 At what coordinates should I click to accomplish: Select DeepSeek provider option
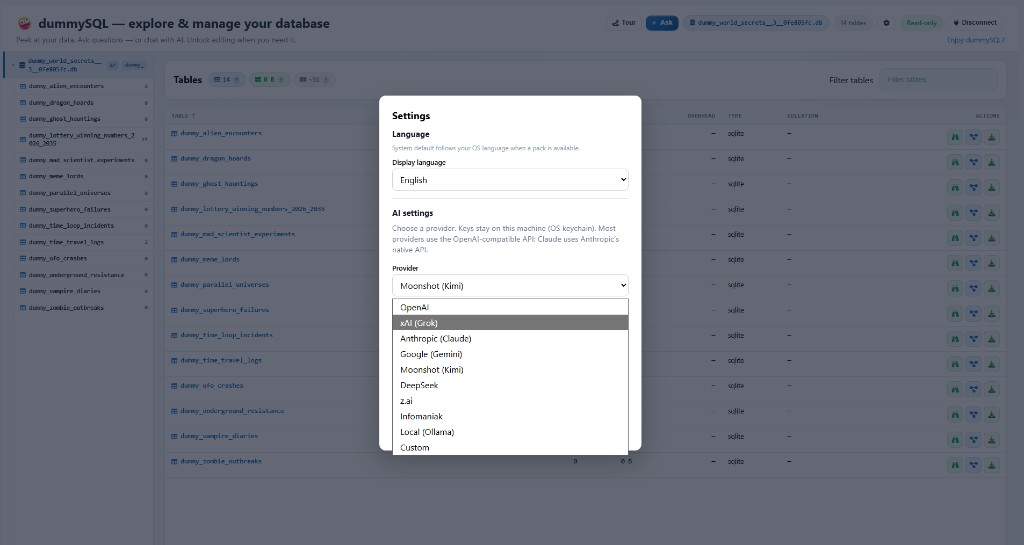coord(510,386)
